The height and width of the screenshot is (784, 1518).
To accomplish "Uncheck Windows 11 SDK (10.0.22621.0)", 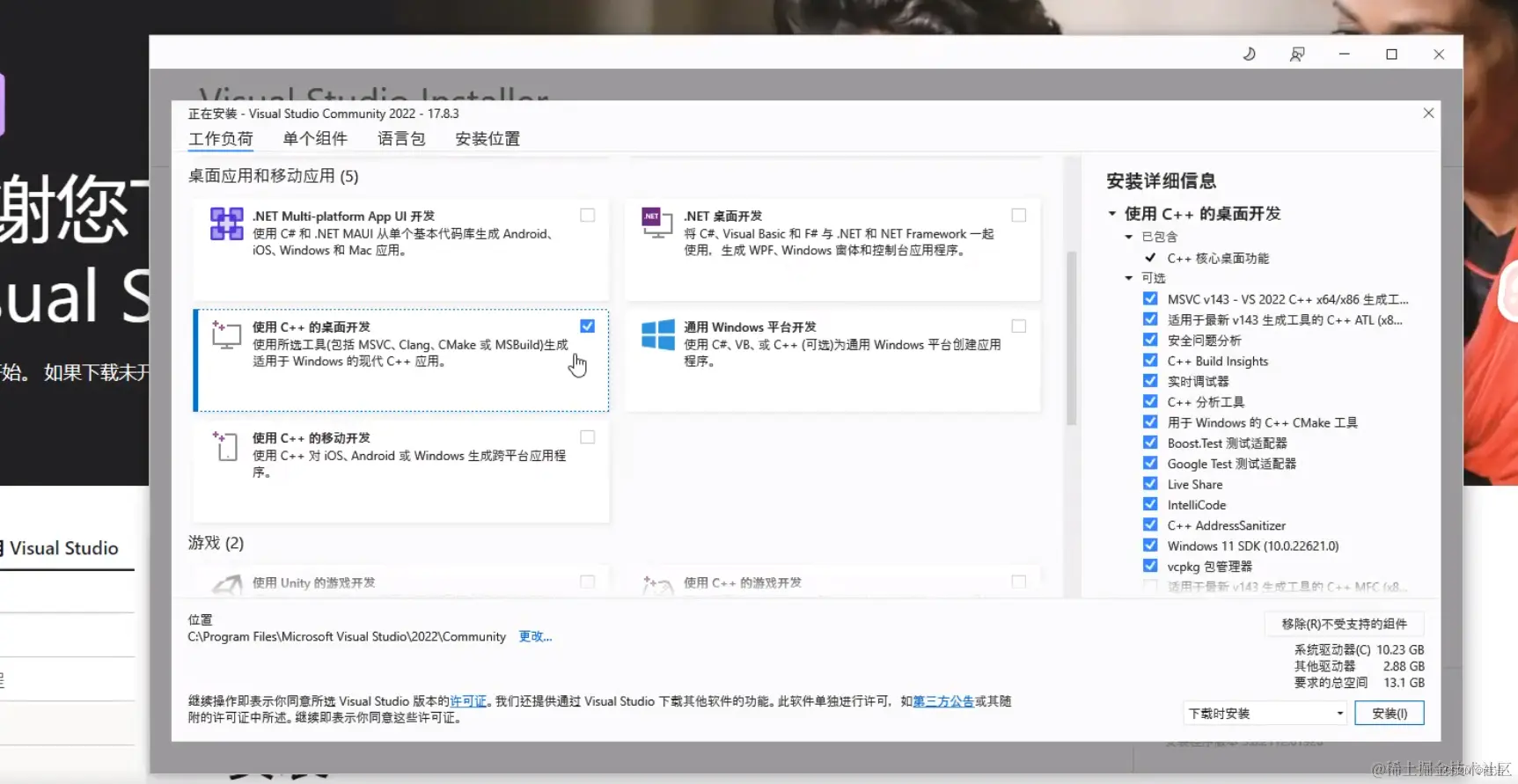I will 1149,545.
